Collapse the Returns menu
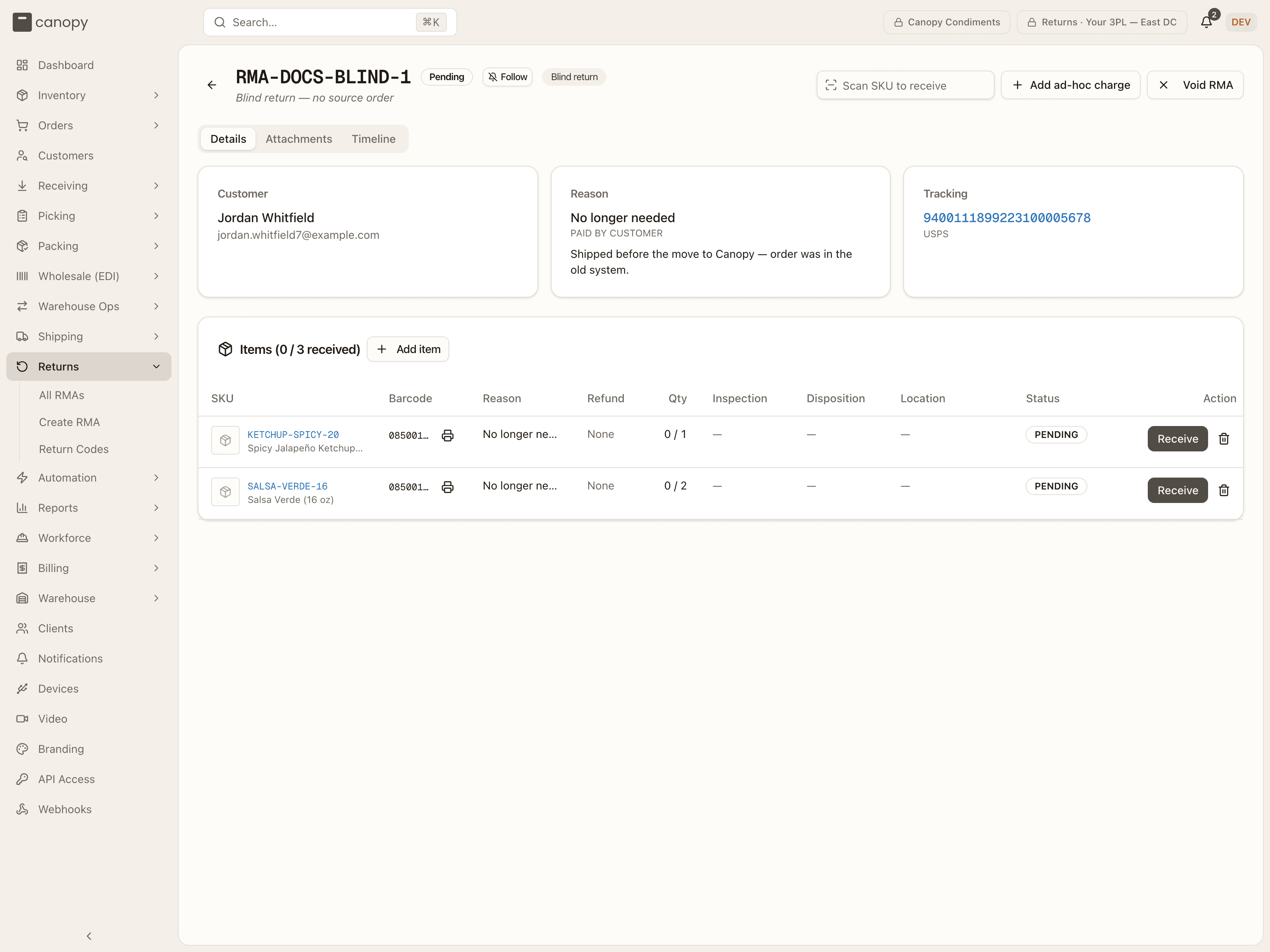1270x952 pixels. (89, 366)
